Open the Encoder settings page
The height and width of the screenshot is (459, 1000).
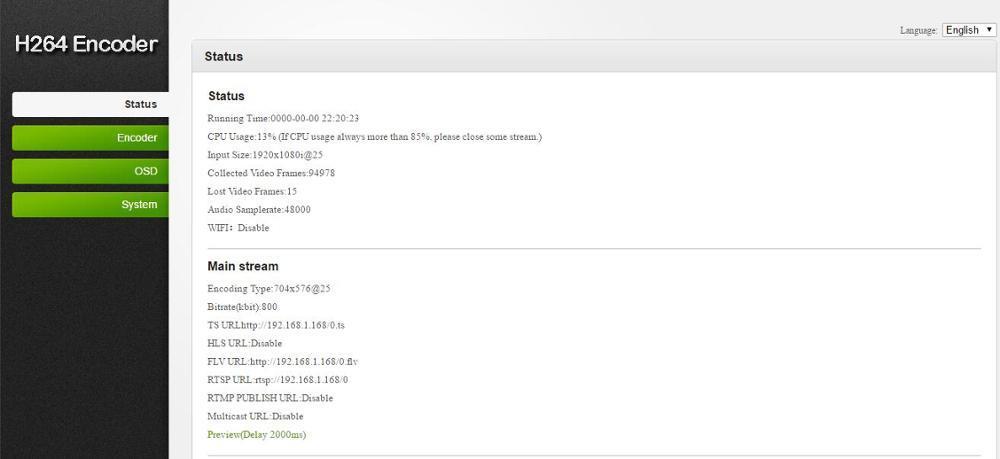90,138
